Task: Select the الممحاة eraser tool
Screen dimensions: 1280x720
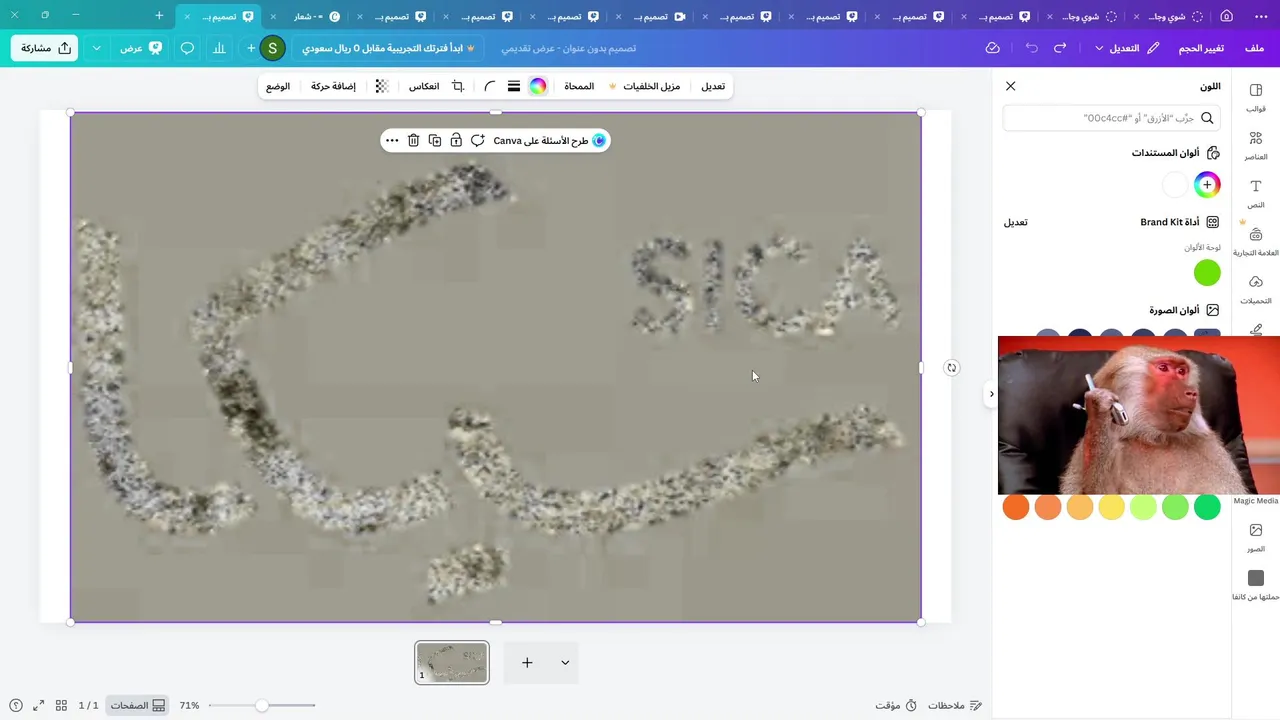Action: click(579, 86)
